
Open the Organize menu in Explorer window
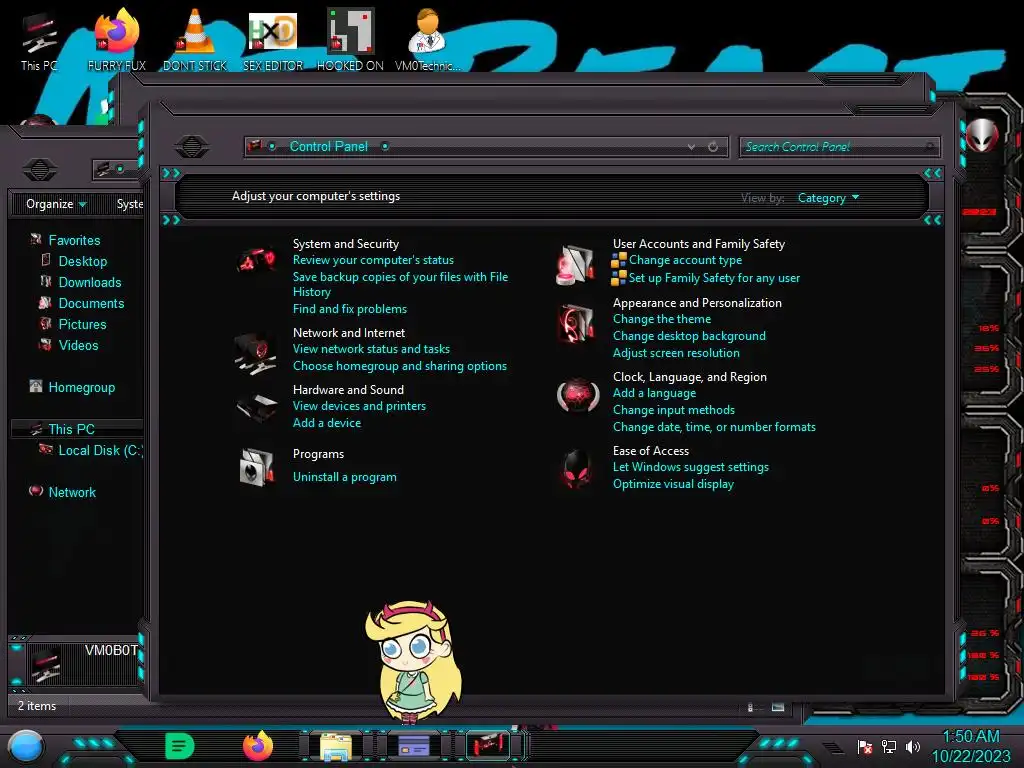pyautogui.click(x=56, y=204)
